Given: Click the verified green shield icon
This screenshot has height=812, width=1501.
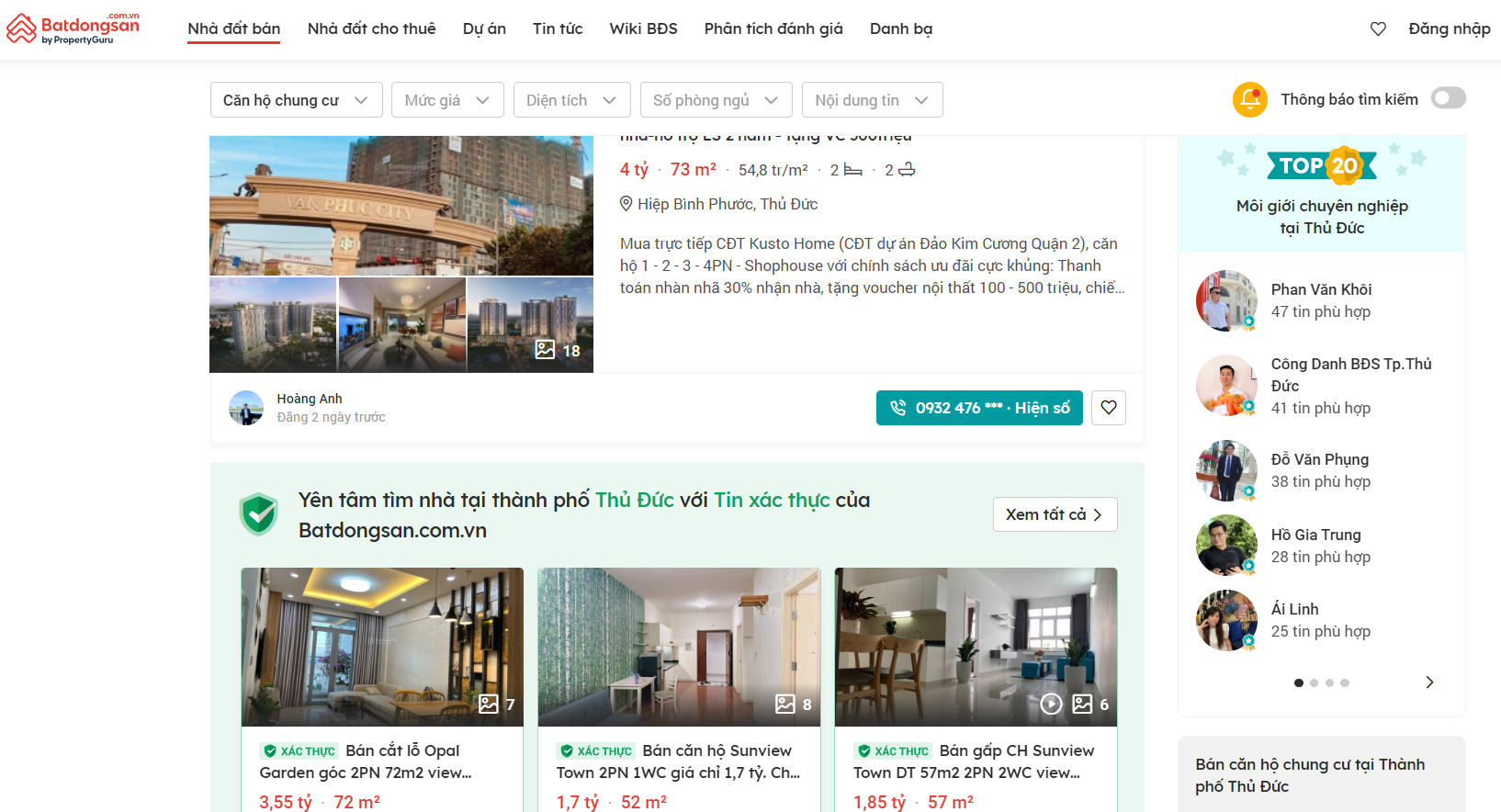Looking at the screenshot, I should click(259, 514).
